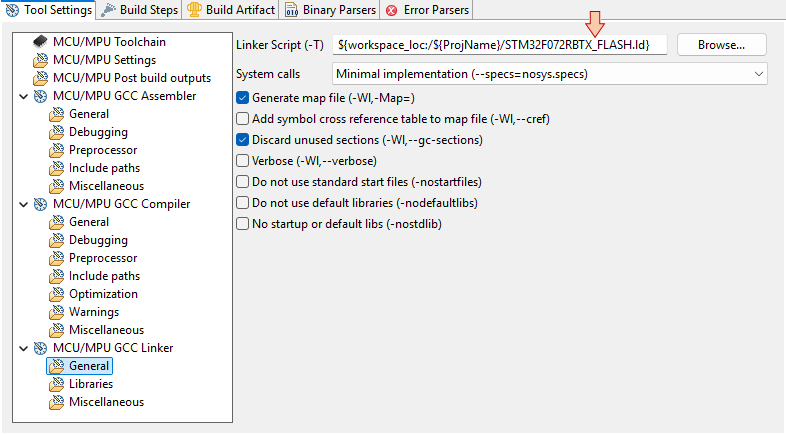The height and width of the screenshot is (435, 786).
Task: Click the MCU/MPU GCC Assembler tool icon
Action: point(40,96)
